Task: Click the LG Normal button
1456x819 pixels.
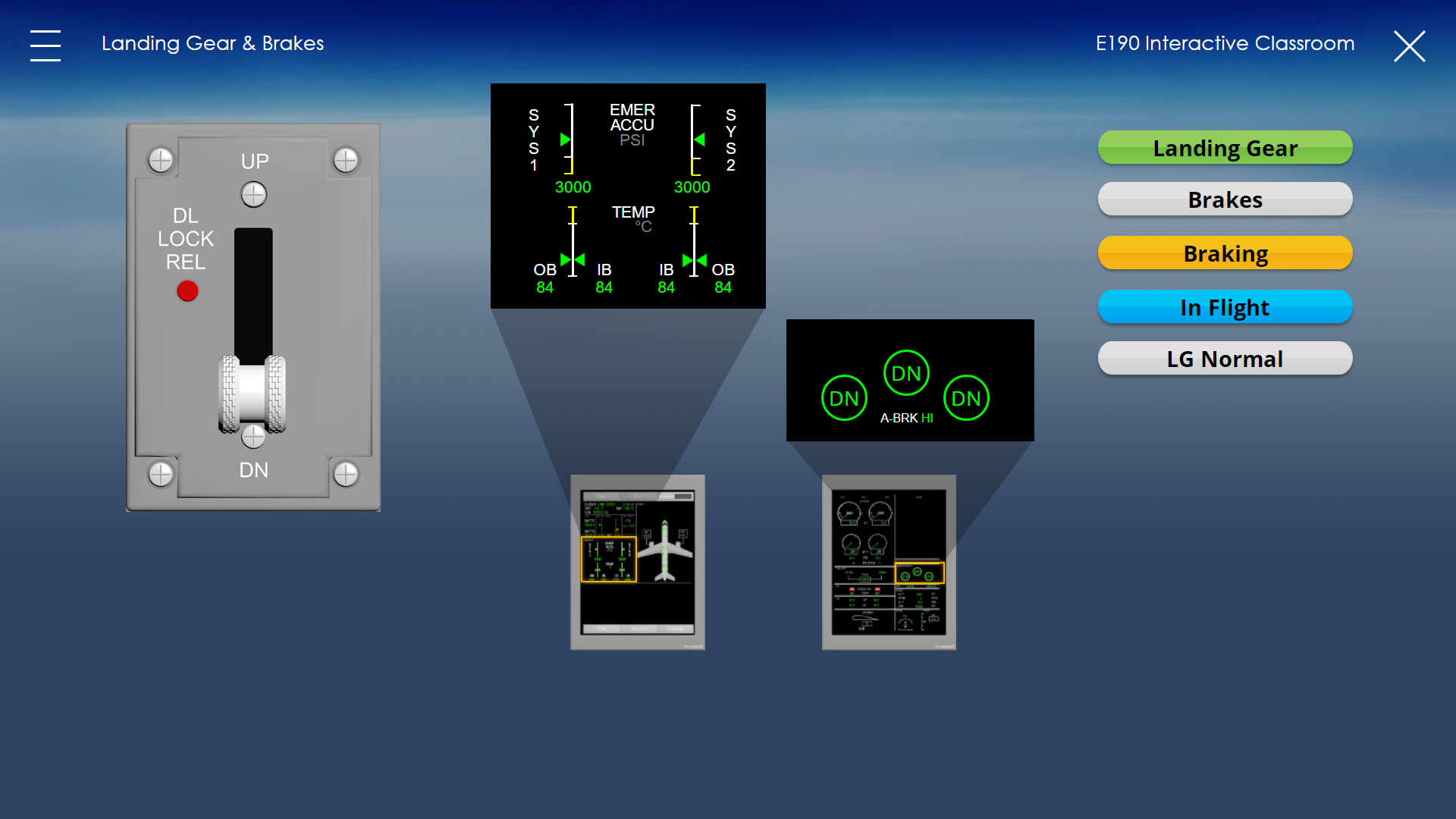Action: tap(1225, 359)
